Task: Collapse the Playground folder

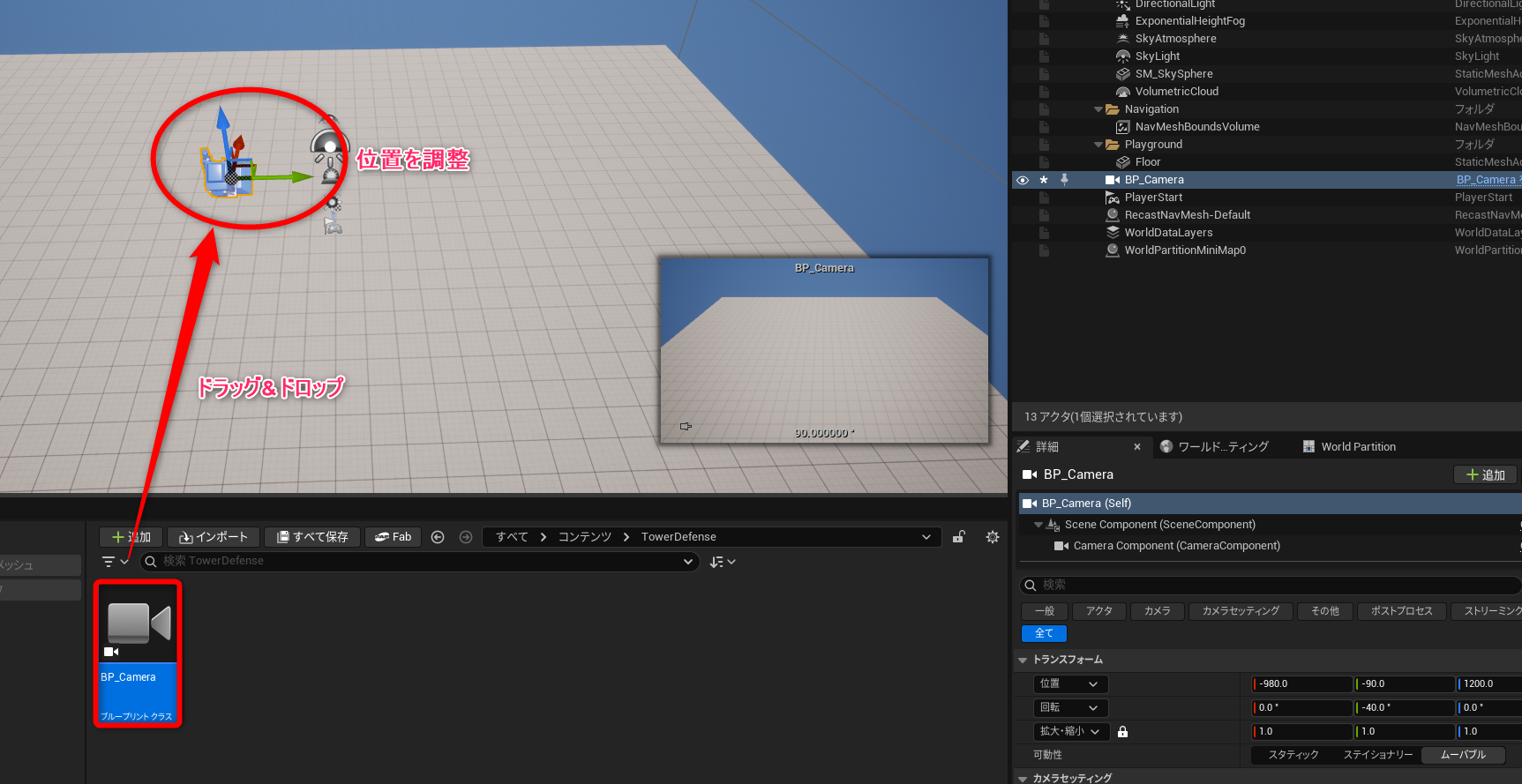Action: [x=1098, y=145]
